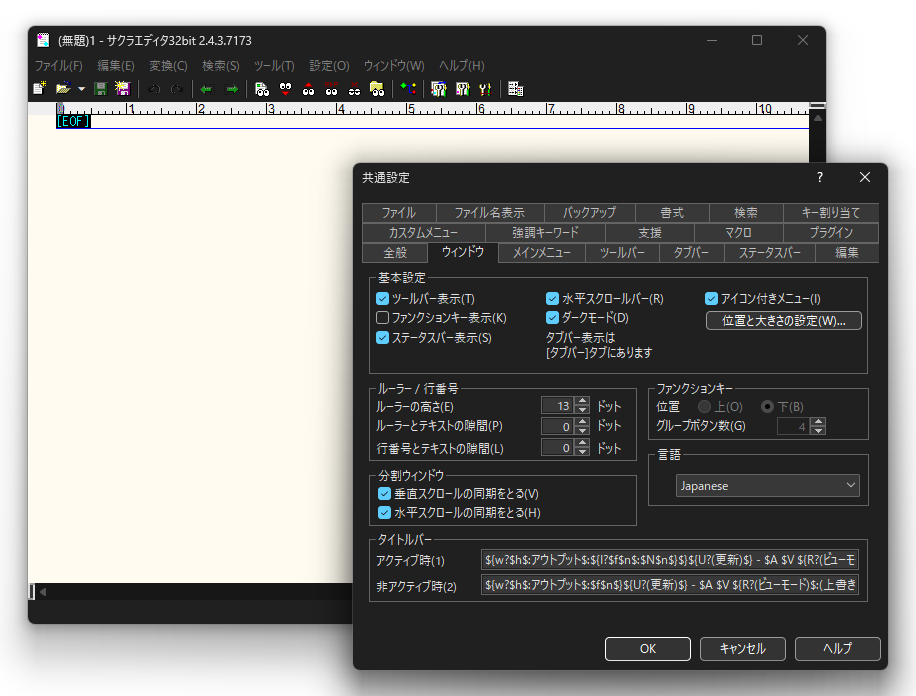916x696 pixels.
Task: Click the redo toolbar icon
Action: pyautogui.click(x=176, y=89)
